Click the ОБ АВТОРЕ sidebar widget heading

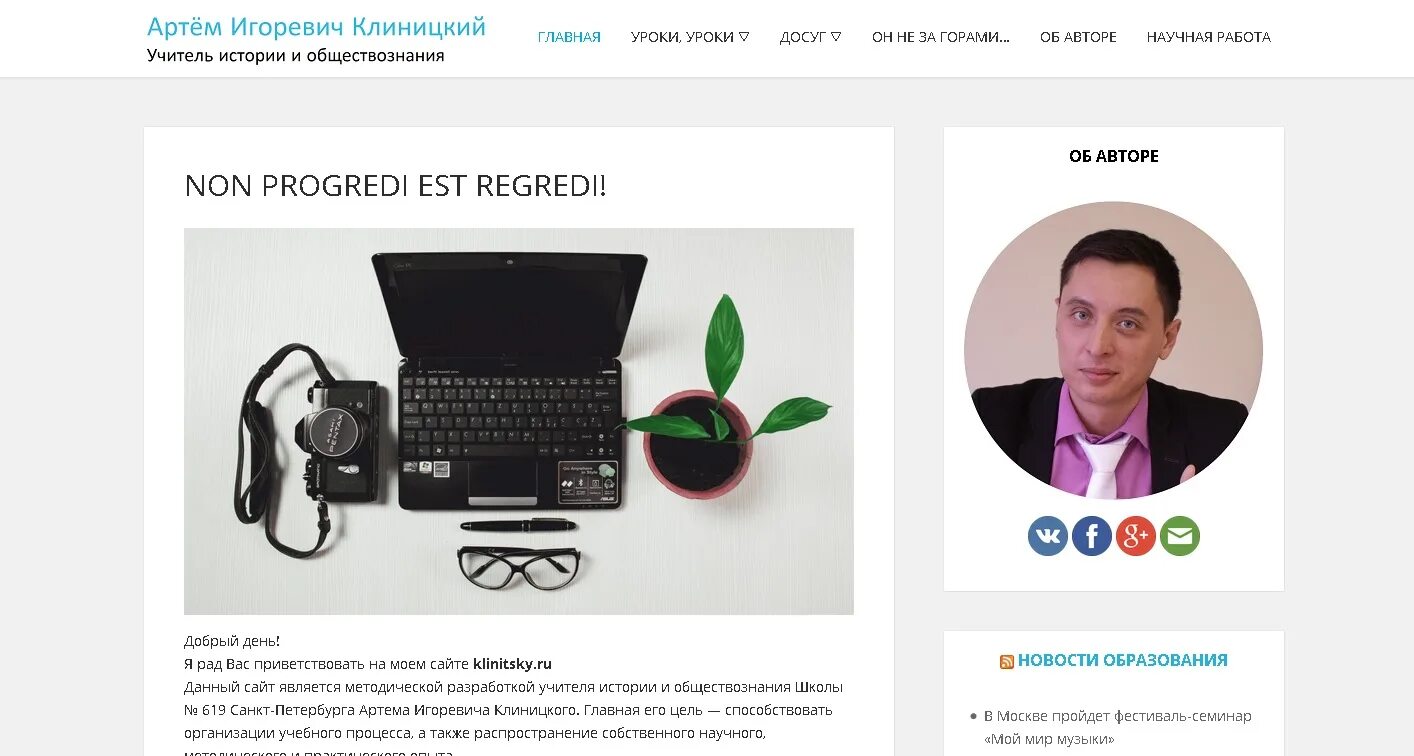click(1114, 156)
